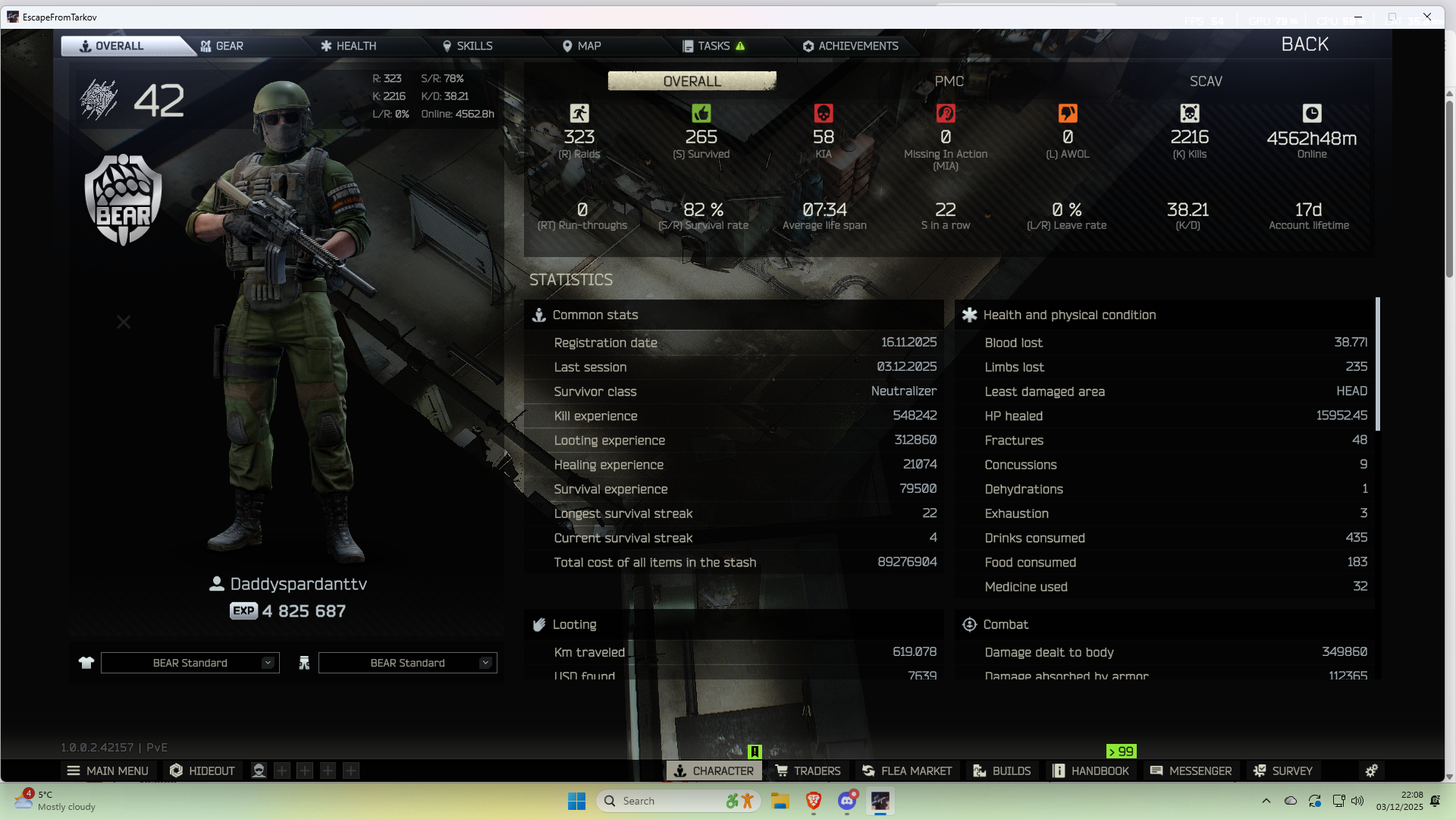Click the KIA red skull icon
Image resolution: width=1456 pixels, height=819 pixels.
[823, 114]
